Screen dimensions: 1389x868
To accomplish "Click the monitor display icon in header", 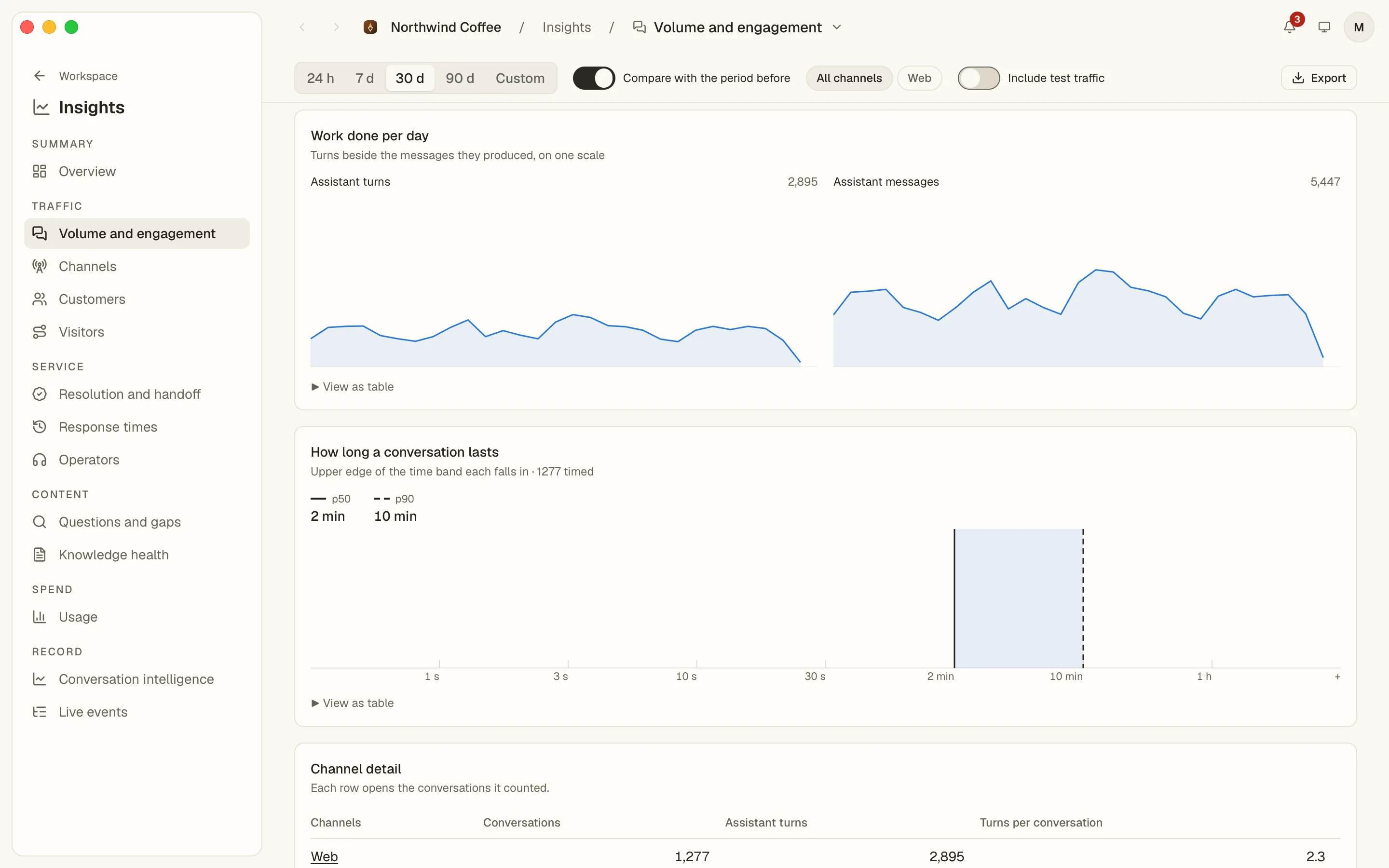I will pos(1324,27).
